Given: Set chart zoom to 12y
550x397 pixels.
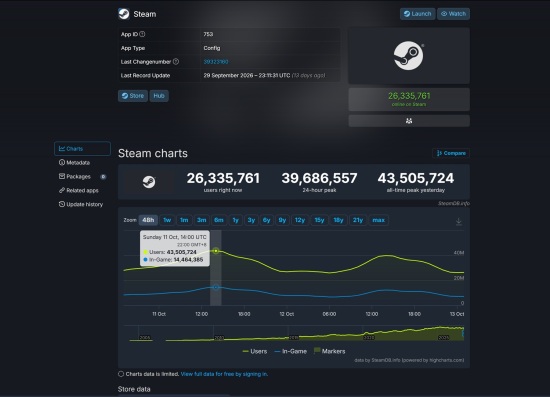Looking at the screenshot, I should point(300,220).
